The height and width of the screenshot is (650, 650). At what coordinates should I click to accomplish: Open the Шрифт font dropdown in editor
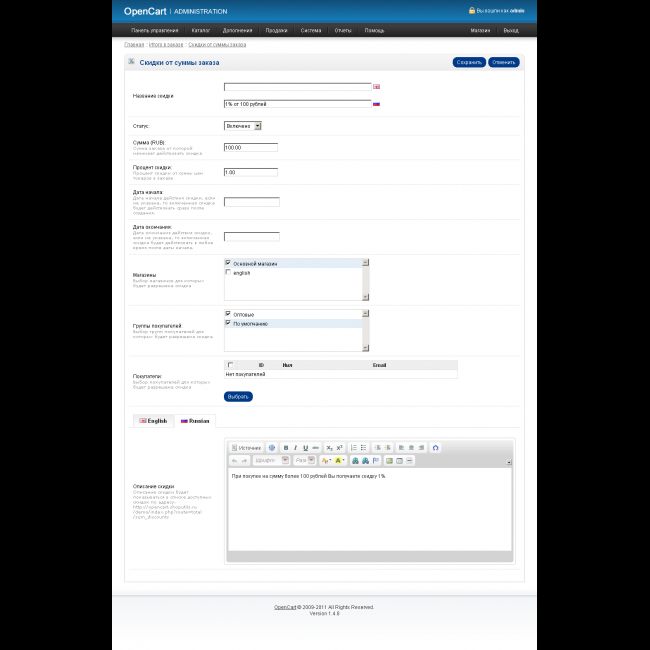(x=271, y=460)
